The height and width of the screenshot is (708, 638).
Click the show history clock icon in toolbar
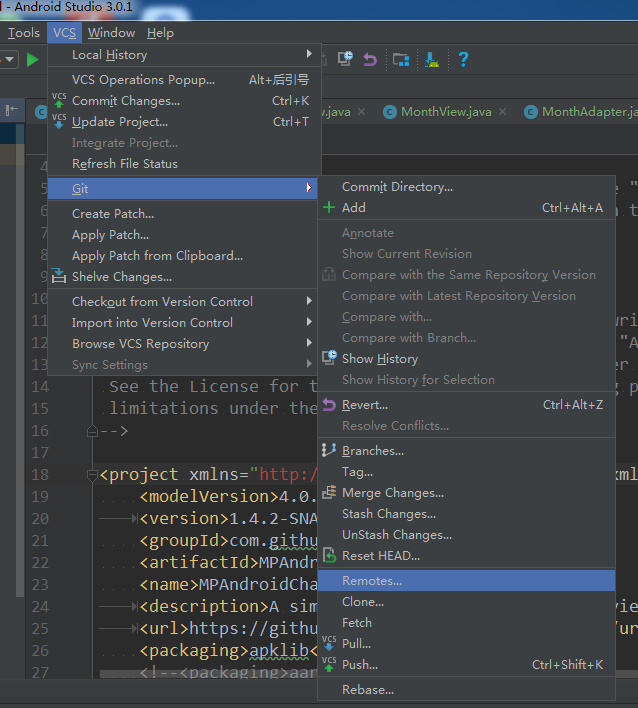345,59
